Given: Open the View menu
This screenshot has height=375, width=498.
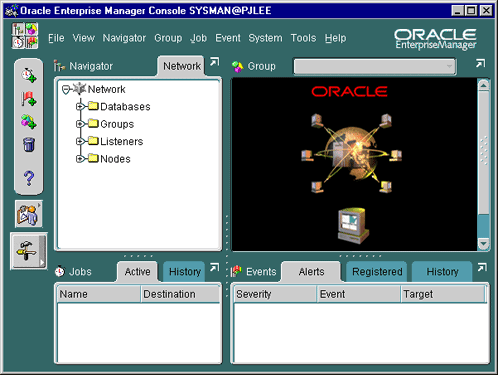Looking at the screenshot, I should point(84,38).
